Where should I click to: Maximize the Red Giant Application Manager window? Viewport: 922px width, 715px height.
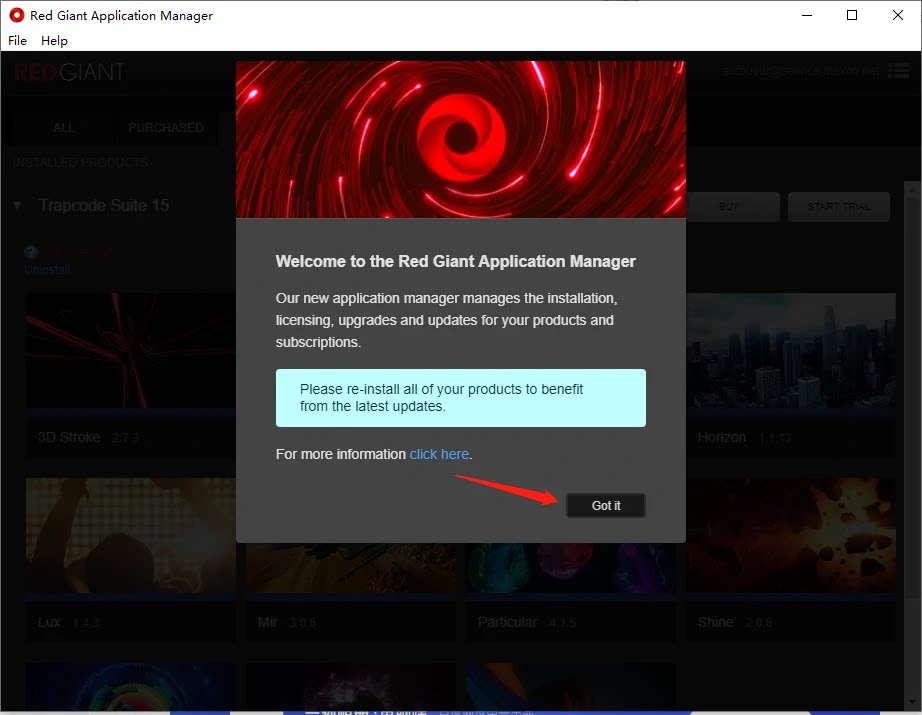click(851, 15)
